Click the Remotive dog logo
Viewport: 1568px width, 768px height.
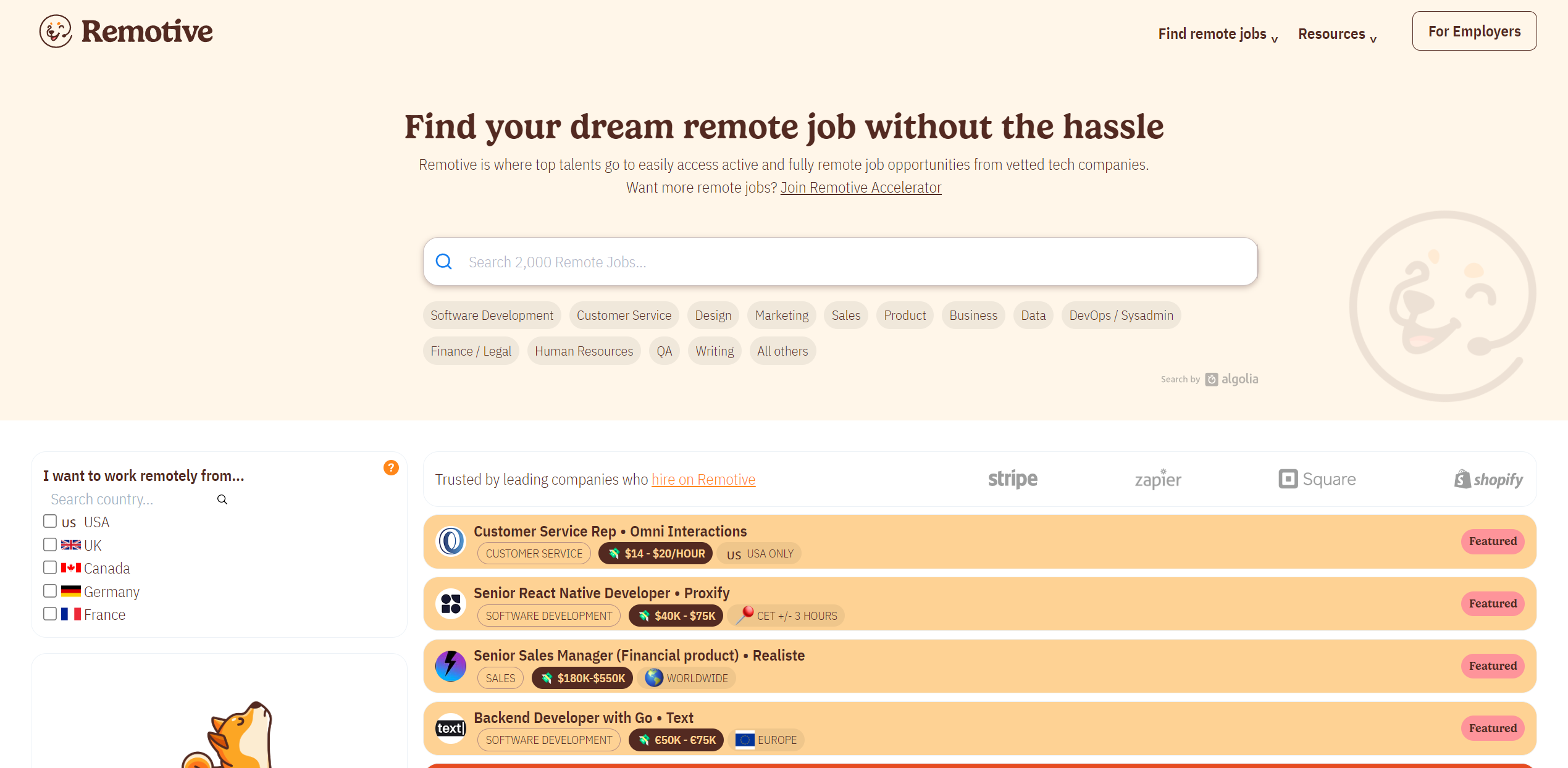56,31
